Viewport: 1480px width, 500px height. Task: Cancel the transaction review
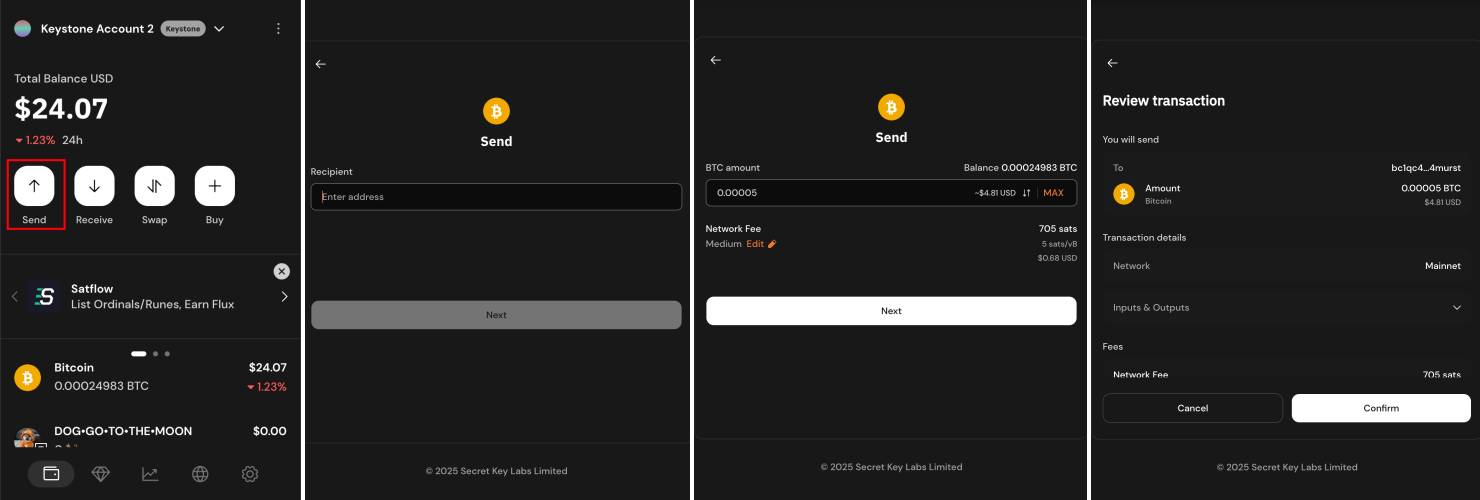(1192, 408)
